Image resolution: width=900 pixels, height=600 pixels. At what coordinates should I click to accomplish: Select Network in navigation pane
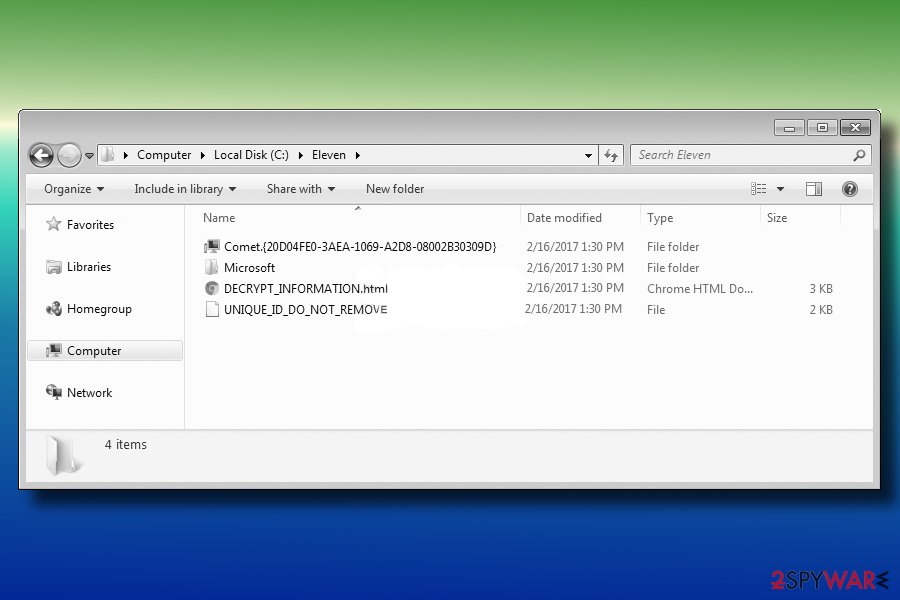coord(90,393)
